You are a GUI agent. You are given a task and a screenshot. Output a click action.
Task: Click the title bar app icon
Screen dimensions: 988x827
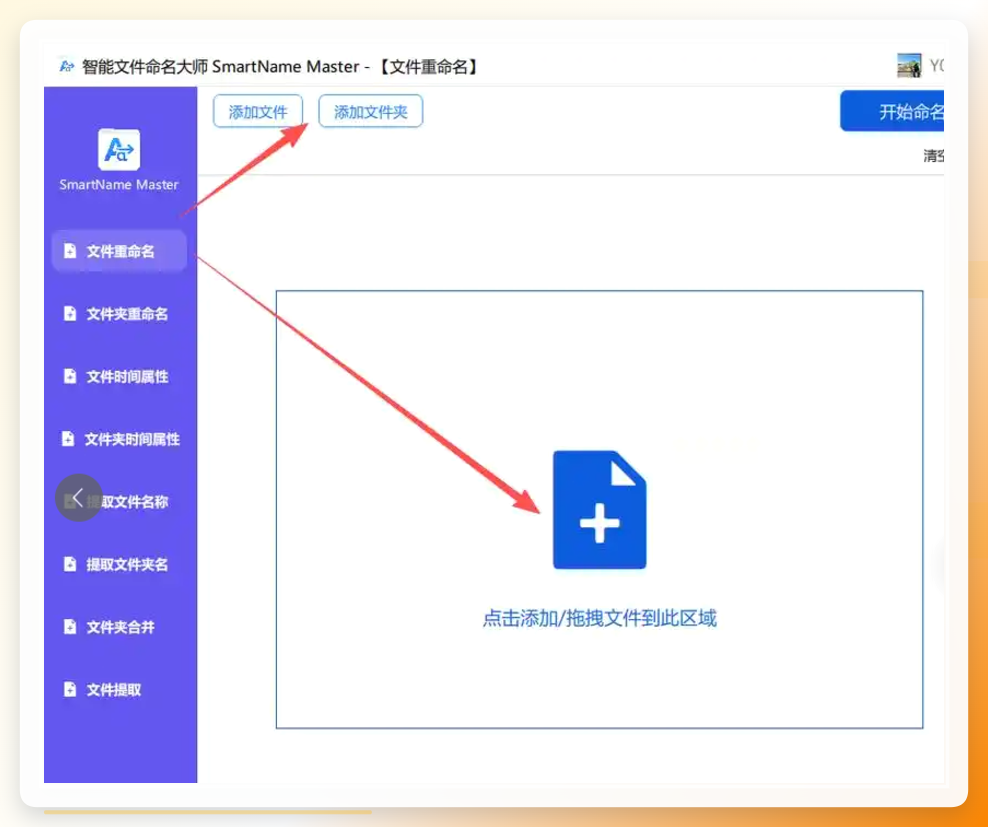click(67, 66)
